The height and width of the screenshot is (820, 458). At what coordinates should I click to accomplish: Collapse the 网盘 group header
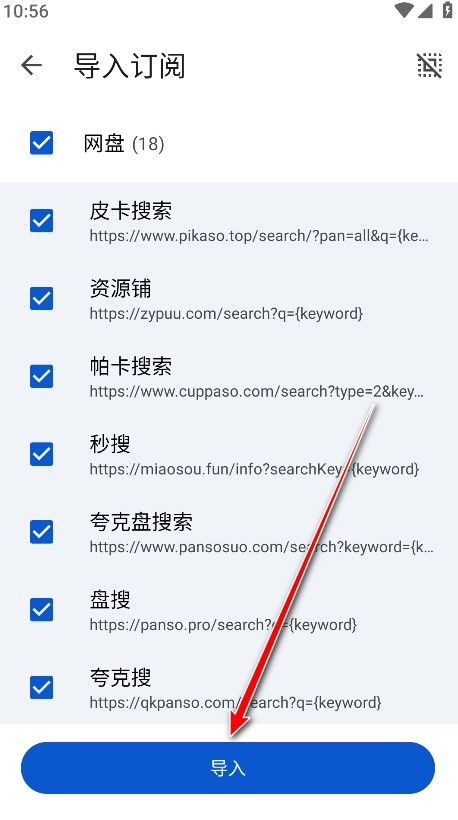click(x=229, y=143)
